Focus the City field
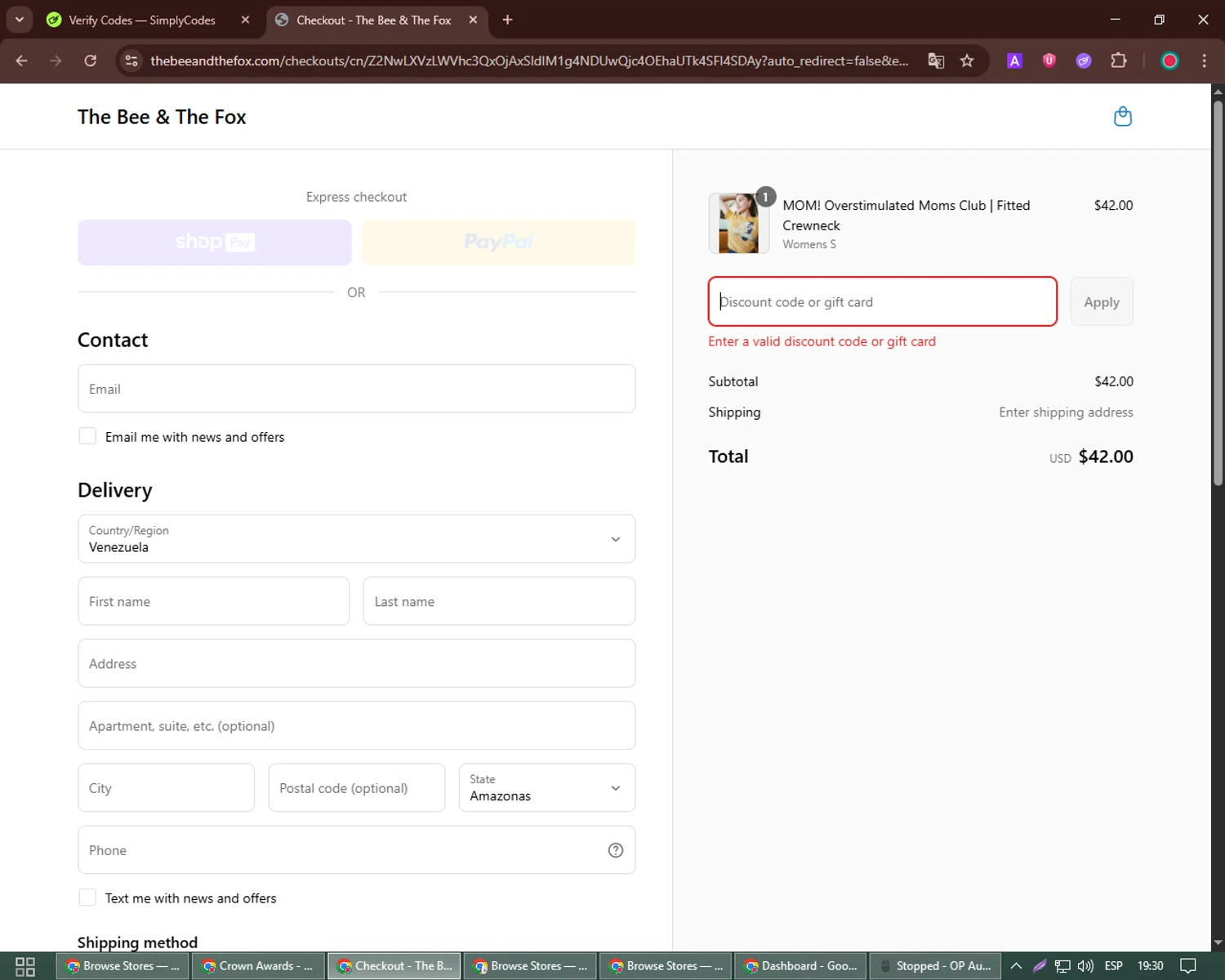The width and height of the screenshot is (1225, 980). (167, 788)
